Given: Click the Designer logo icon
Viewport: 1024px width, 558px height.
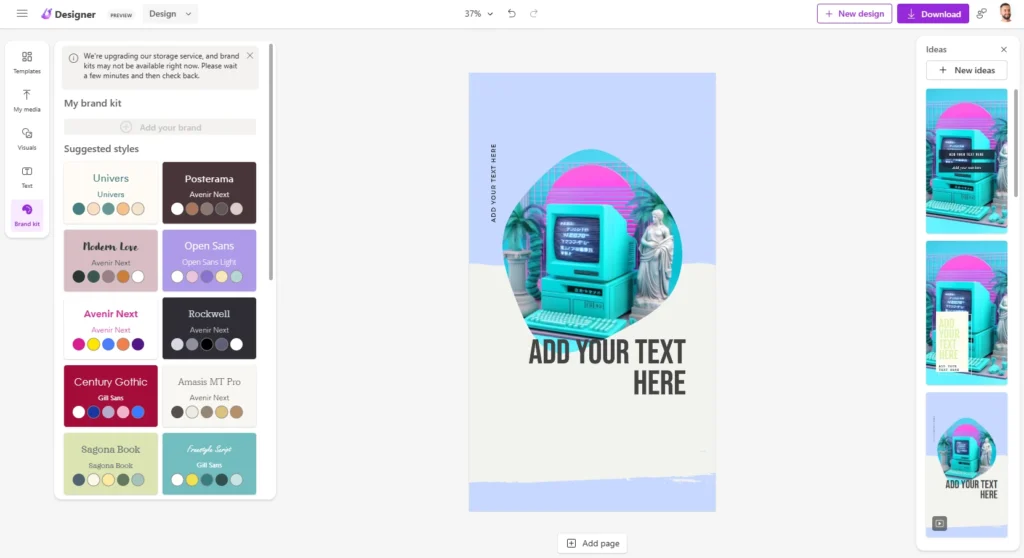Looking at the screenshot, I should pyautogui.click(x=46, y=13).
